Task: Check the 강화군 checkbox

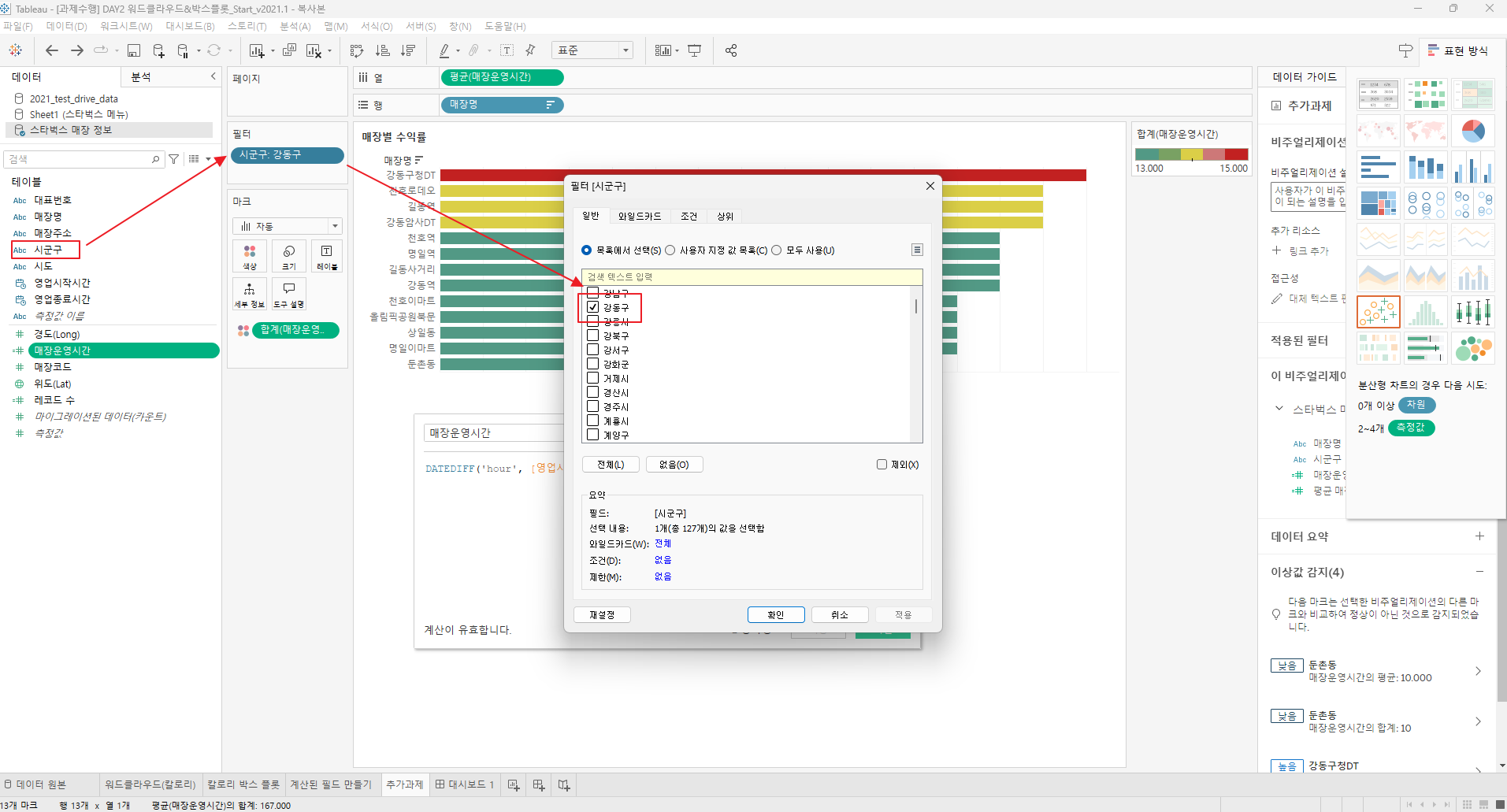Action: pos(593,364)
